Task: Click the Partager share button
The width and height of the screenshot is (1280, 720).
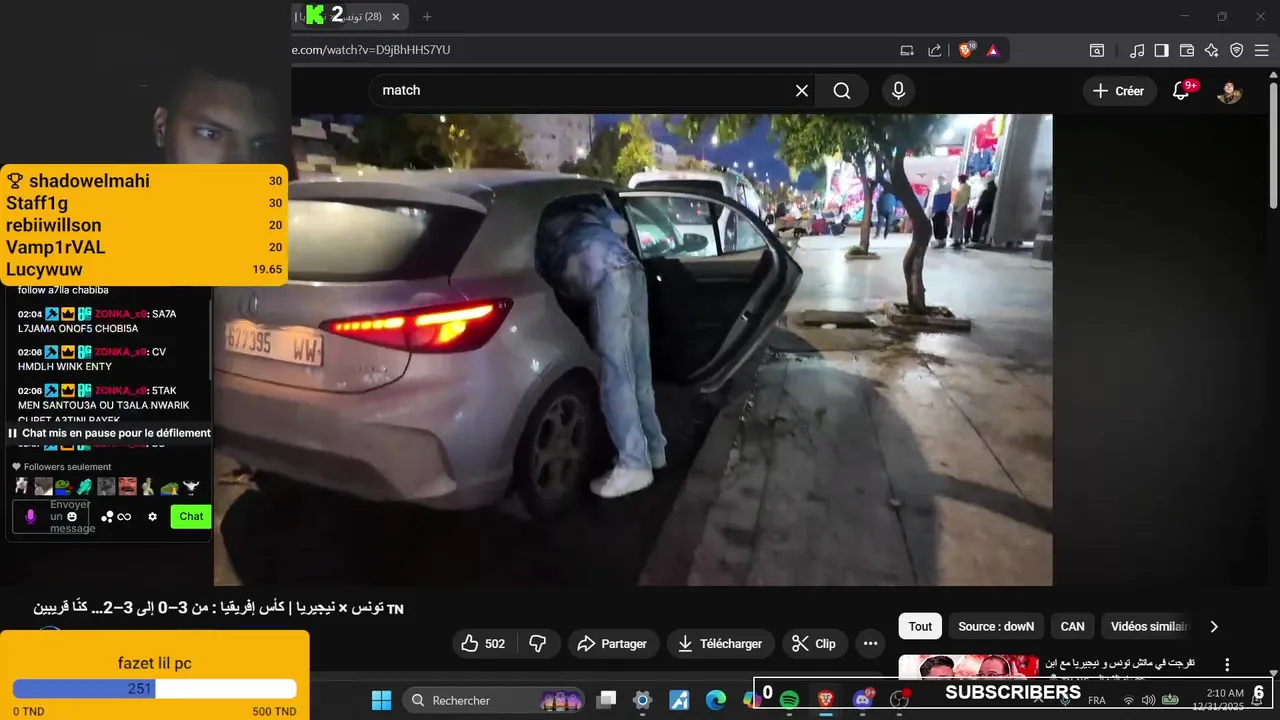Action: click(x=612, y=644)
